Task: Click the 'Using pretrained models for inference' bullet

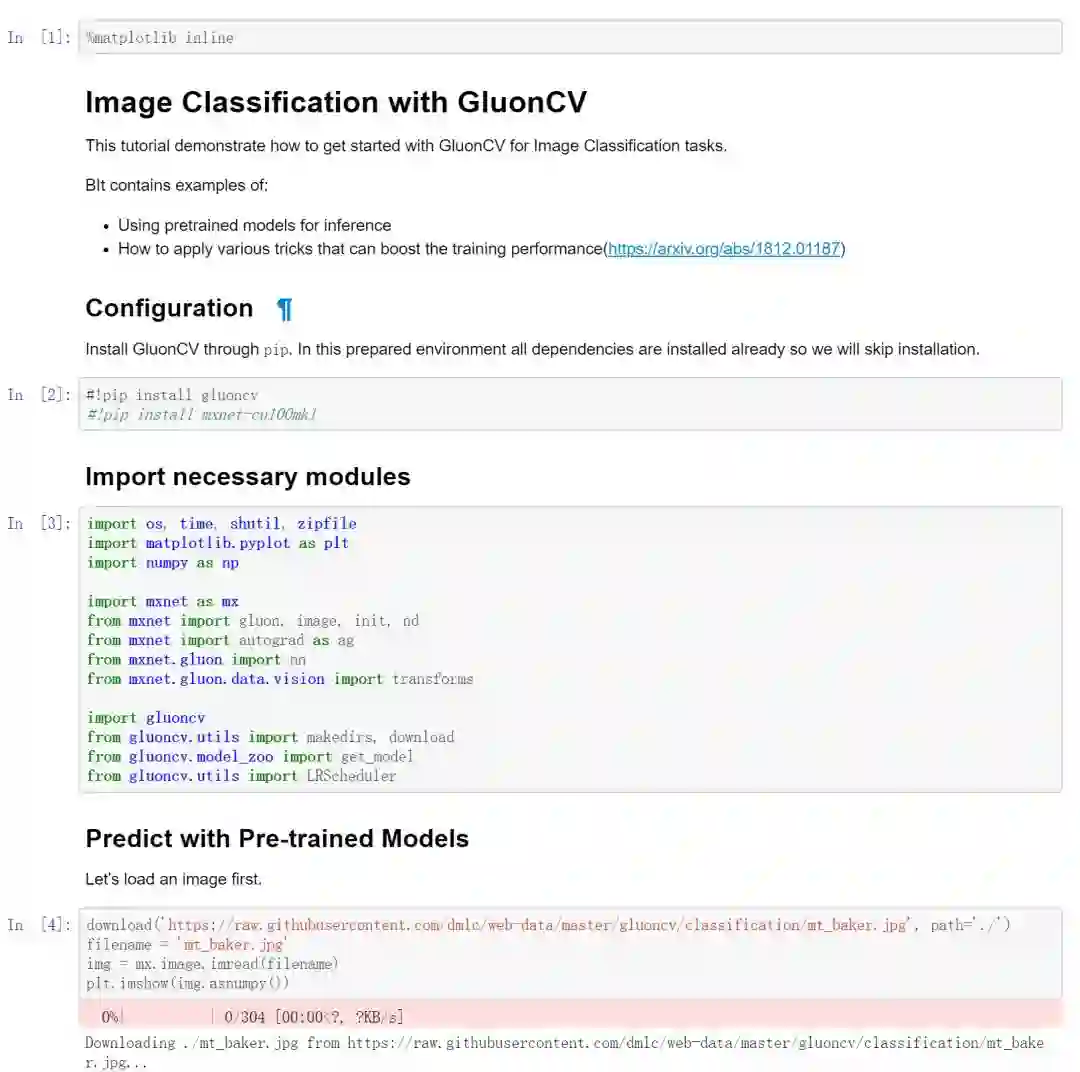Action: 254,225
